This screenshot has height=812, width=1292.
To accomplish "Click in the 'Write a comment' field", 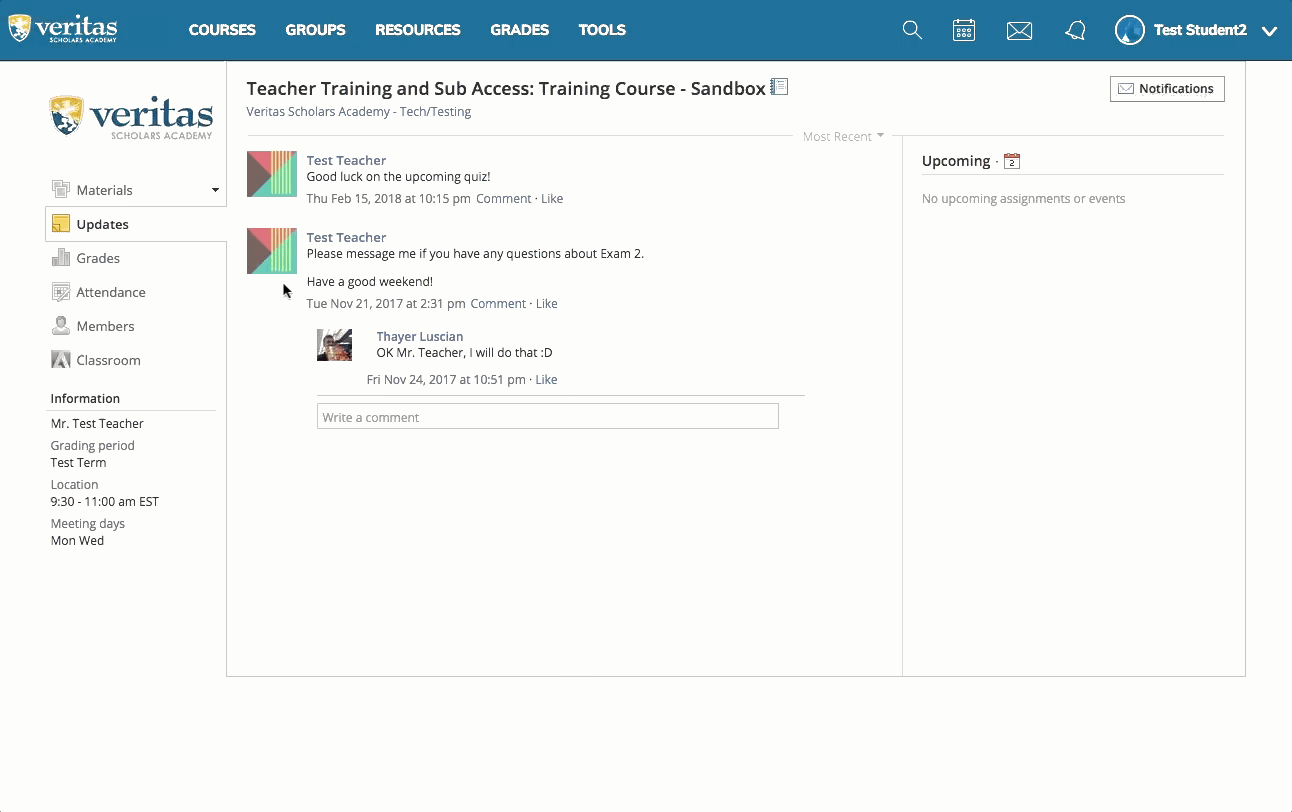I will (548, 417).
